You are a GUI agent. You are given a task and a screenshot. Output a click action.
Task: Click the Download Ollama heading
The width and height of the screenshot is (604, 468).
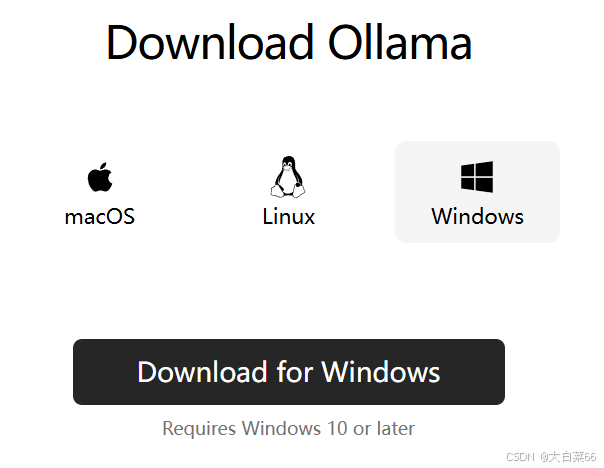point(289,42)
